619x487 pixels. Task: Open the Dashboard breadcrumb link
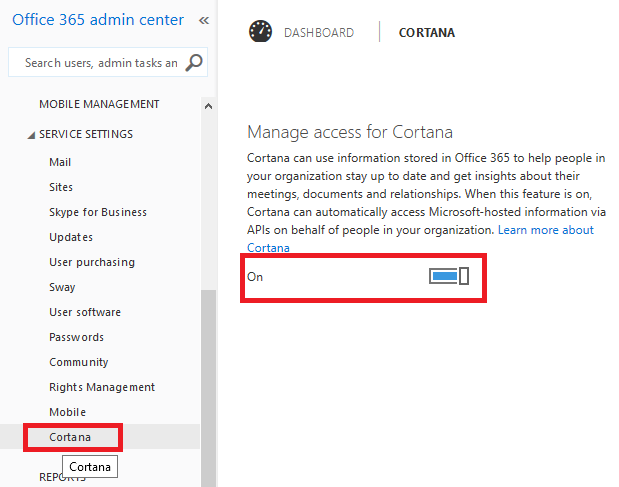pos(318,33)
